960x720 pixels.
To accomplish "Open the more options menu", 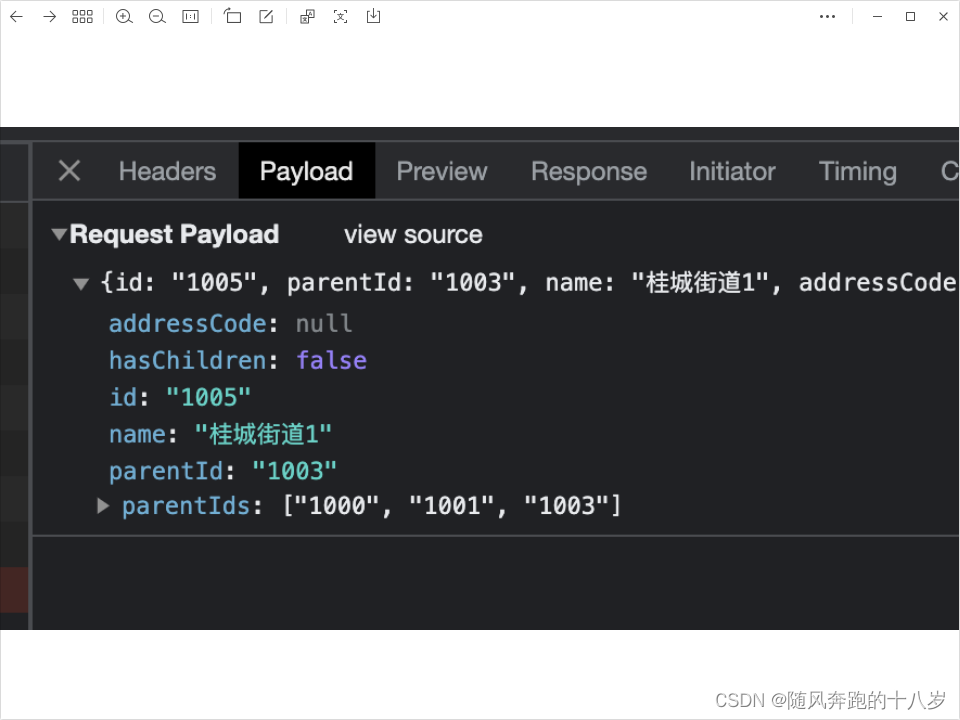I will click(x=827, y=16).
